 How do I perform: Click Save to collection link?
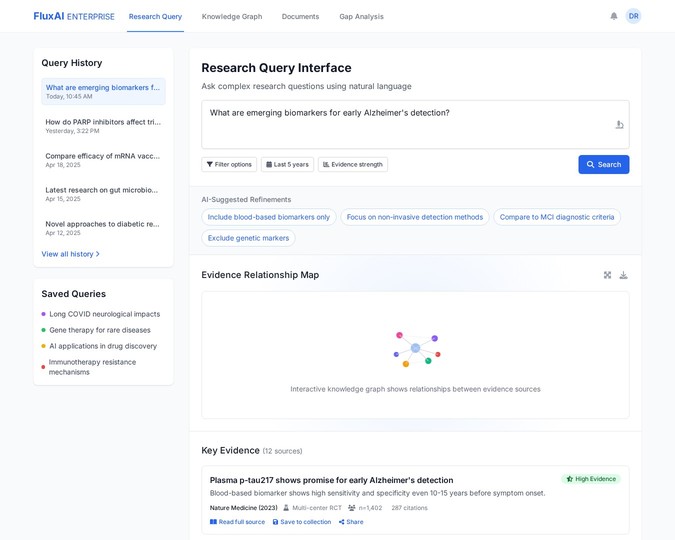[302, 522]
